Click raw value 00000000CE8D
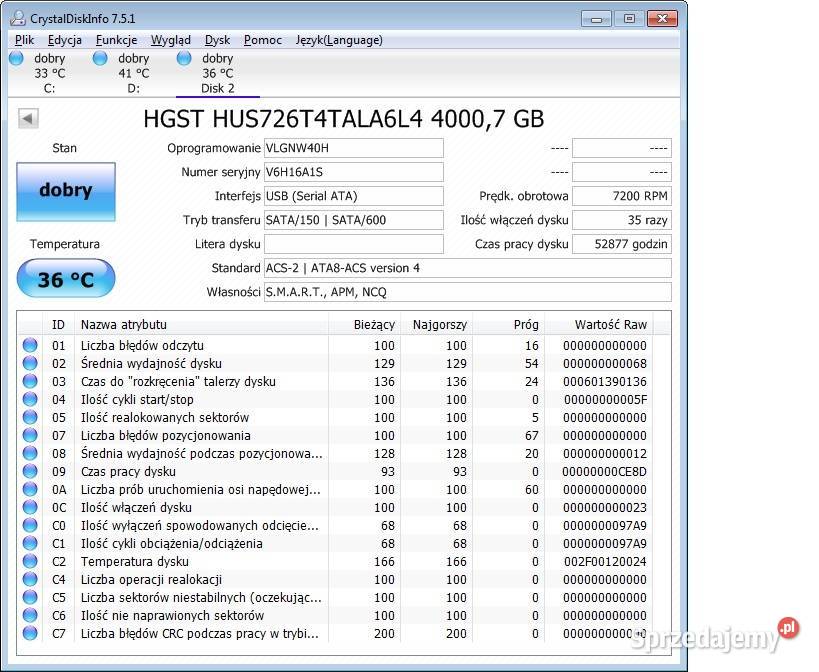This screenshot has height=672, width=819. click(x=604, y=471)
